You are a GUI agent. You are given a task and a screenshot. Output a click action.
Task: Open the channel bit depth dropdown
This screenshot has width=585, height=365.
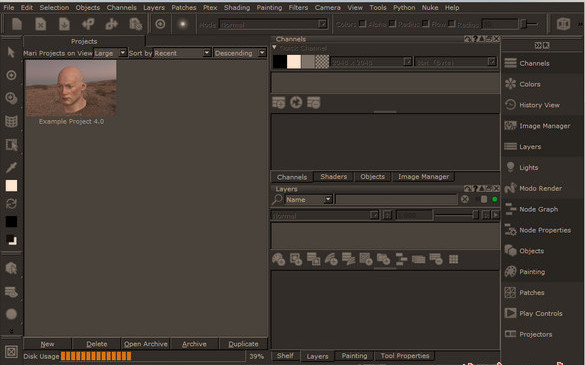tap(456, 62)
